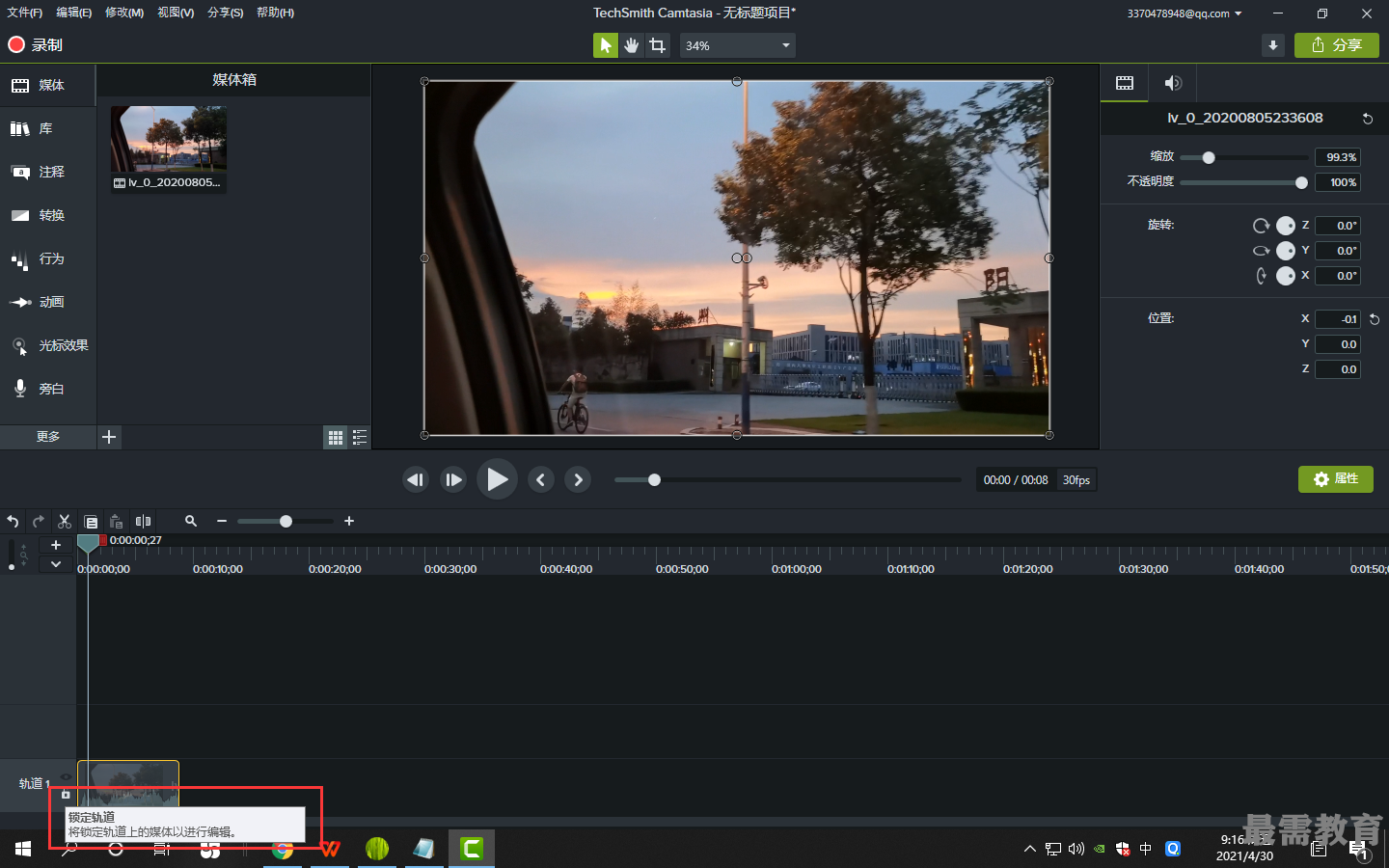Click the X rotation dial
The image size is (1389, 868).
coord(1286,276)
